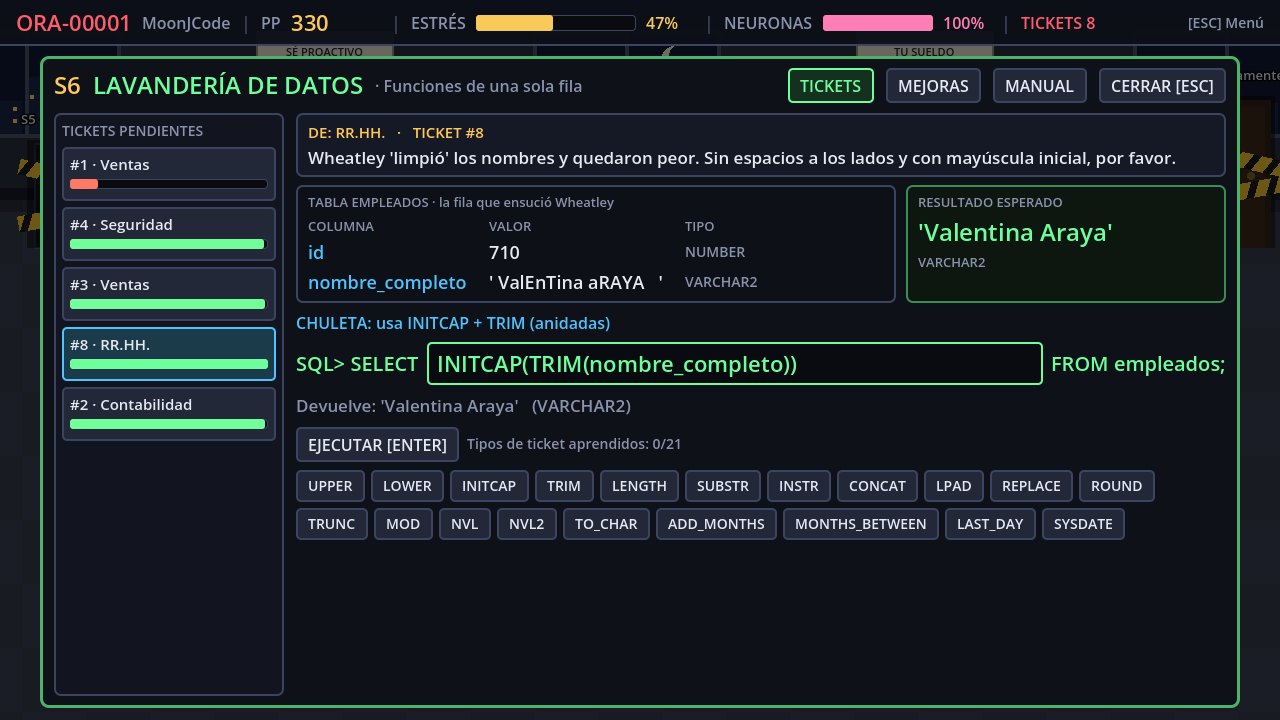Insert the LOWER function

(x=407, y=486)
